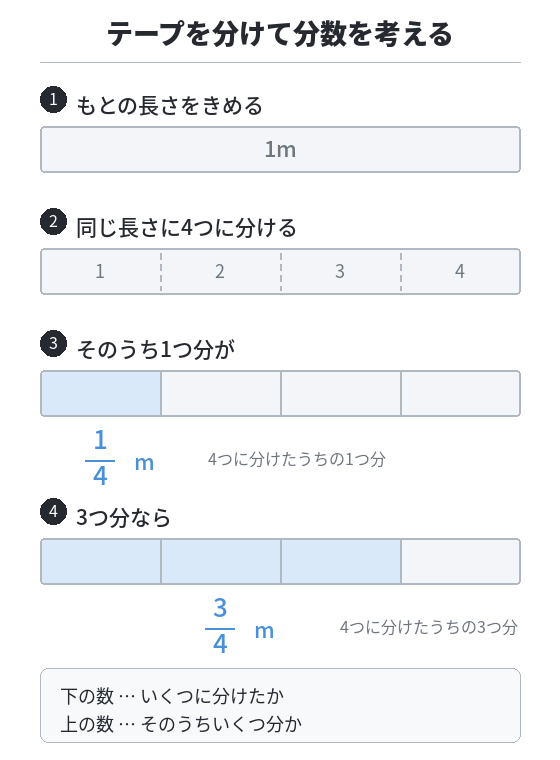Click the step 3 number badge
Viewport: 560px width, 760px height.
click(53, 343)
